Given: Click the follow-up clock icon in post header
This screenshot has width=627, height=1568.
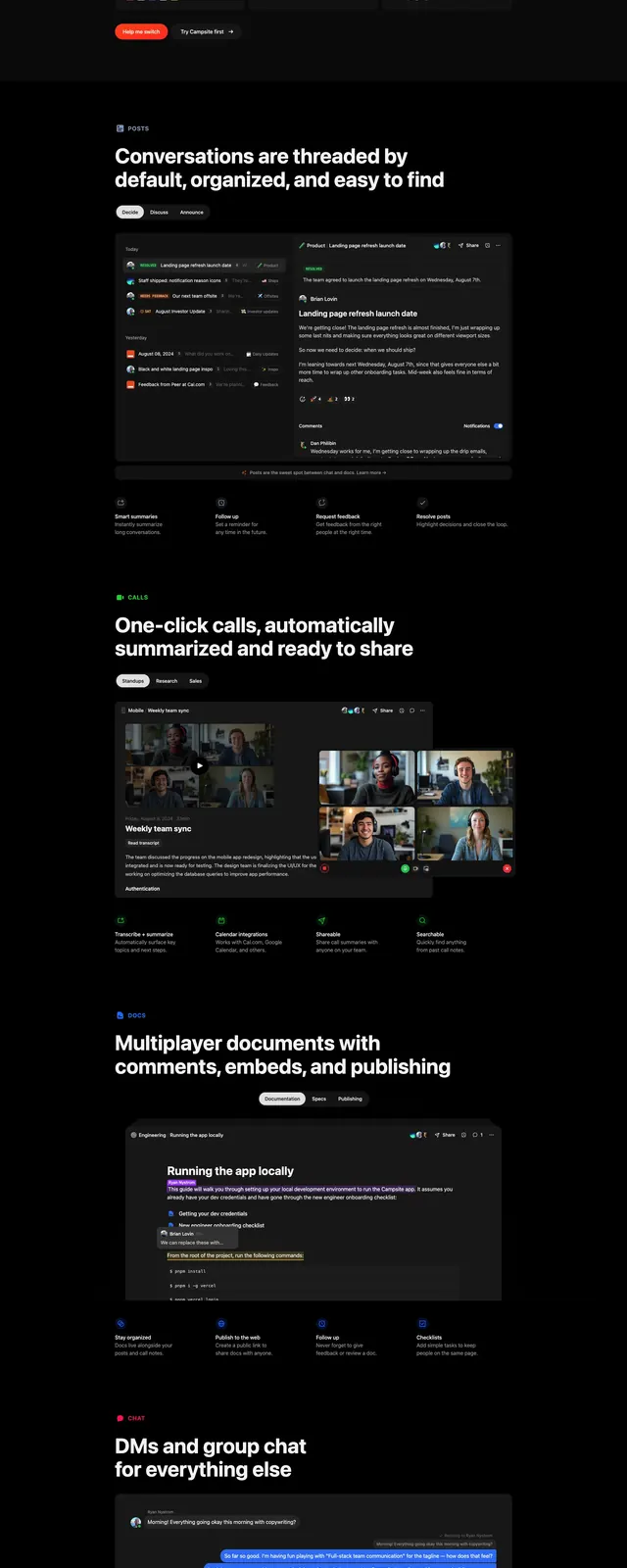Looking at the screenshot, I should pos(487,245).
